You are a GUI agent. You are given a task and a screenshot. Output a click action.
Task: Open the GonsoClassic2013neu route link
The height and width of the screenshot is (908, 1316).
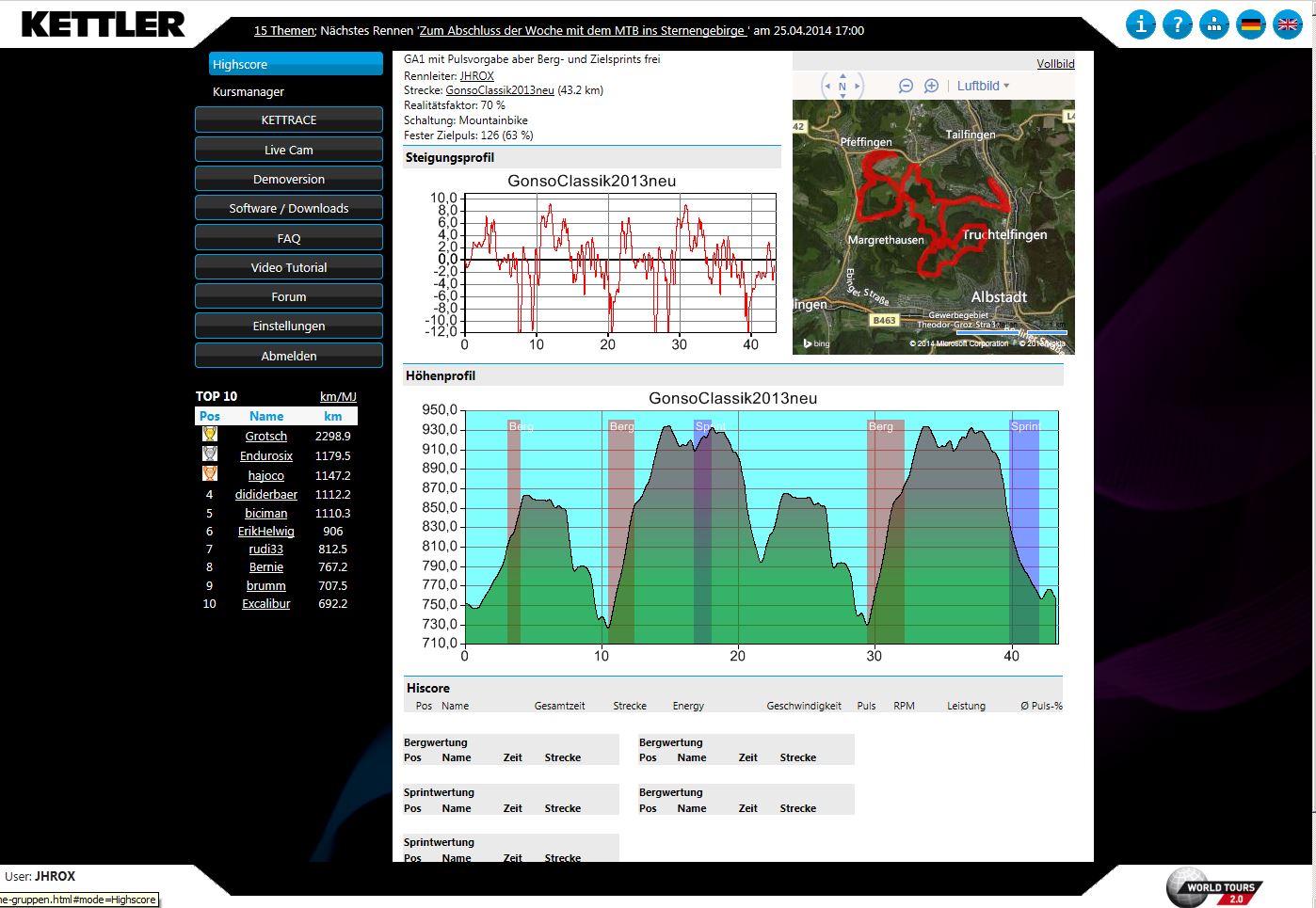pos(499,90)
